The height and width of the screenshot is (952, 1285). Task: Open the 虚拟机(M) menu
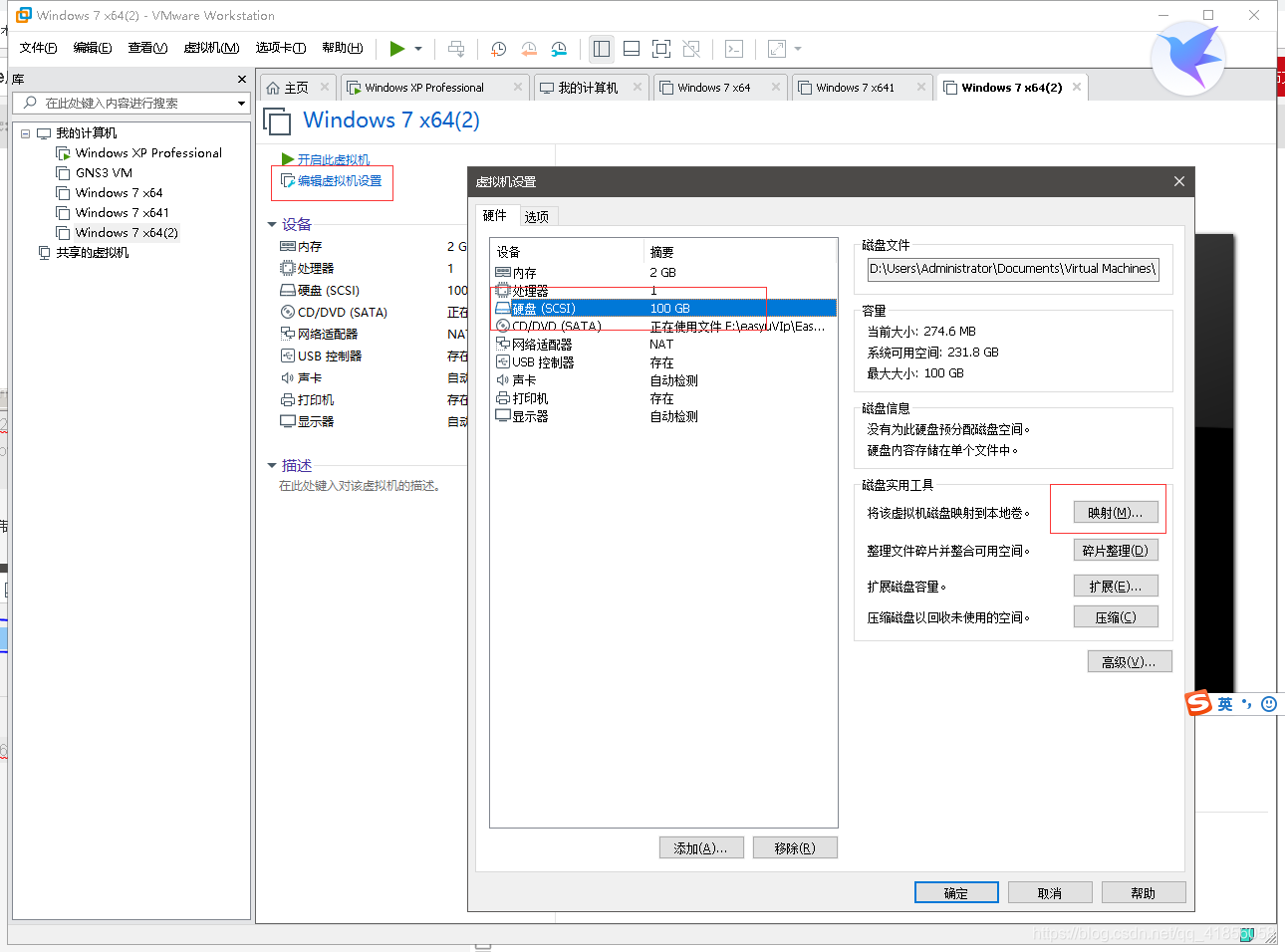211,48
